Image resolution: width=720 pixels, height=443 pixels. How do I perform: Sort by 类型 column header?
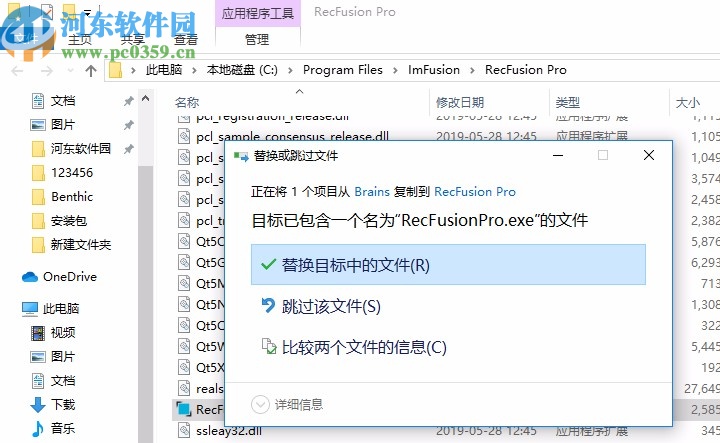click(x=568, y=102)
